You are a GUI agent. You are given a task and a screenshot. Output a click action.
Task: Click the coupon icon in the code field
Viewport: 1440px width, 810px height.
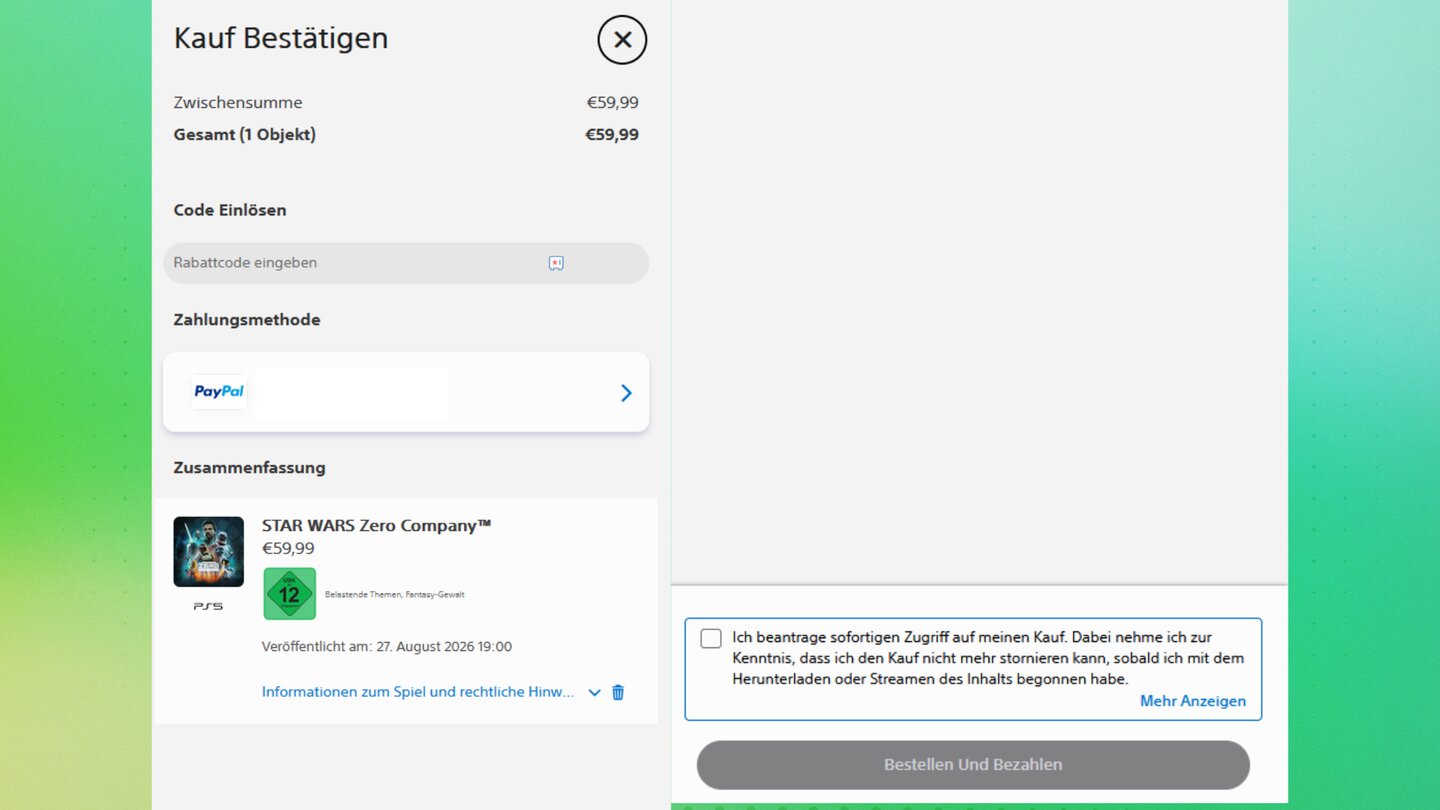coord(556,263)
